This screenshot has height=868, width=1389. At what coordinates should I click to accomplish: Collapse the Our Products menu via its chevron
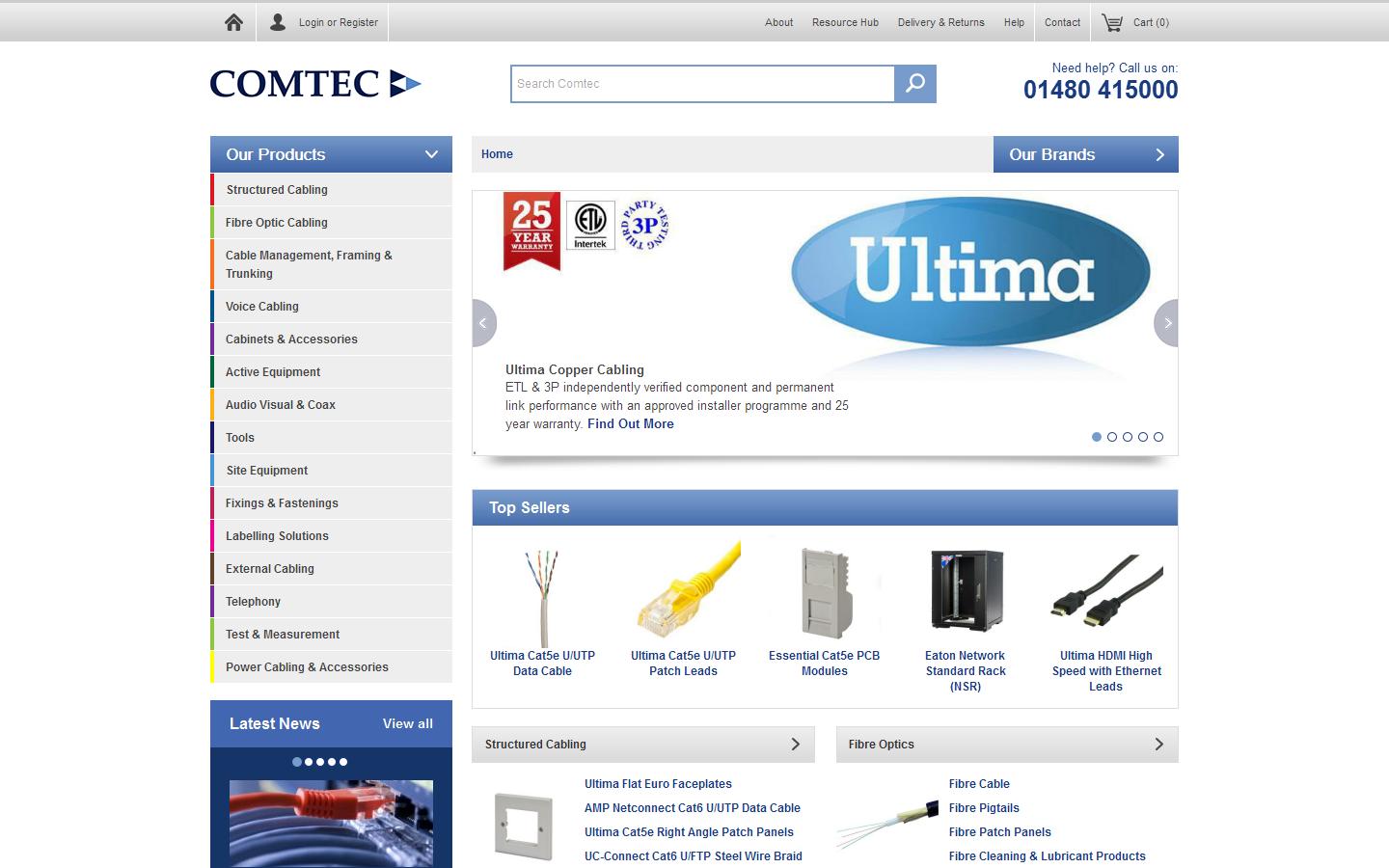[x=430, y=153]
